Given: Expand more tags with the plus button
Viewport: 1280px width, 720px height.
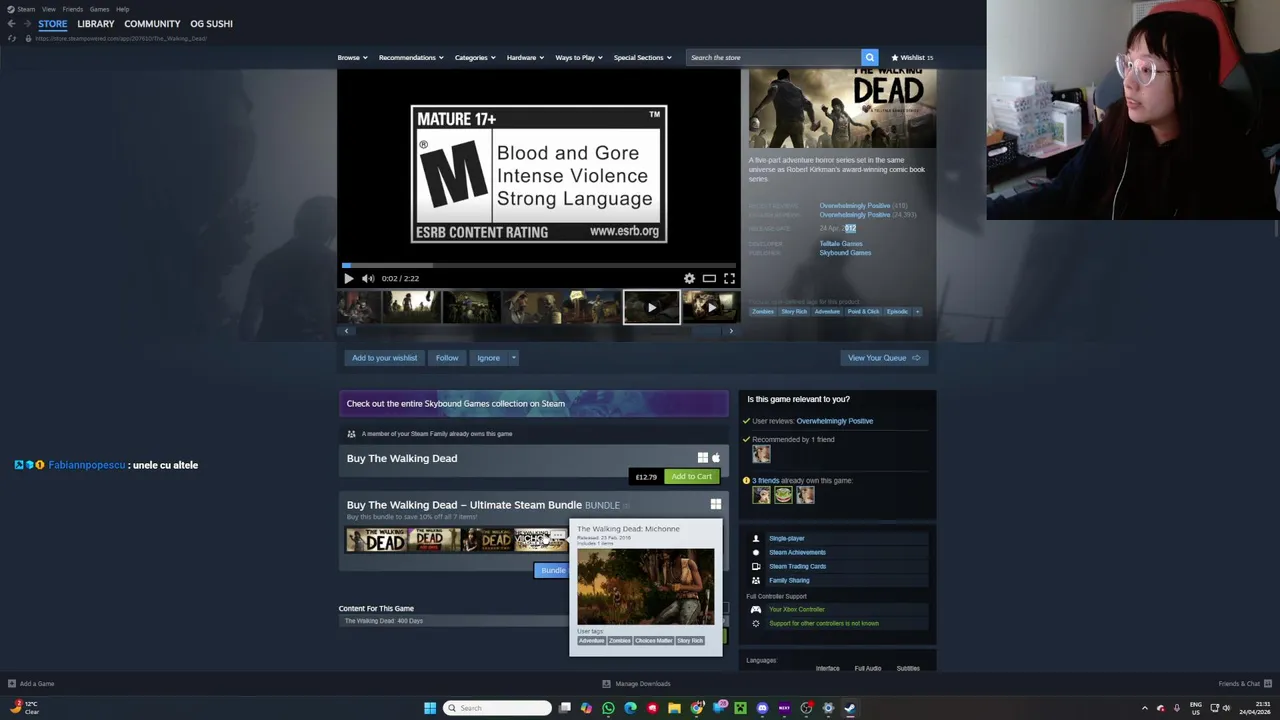Looking at the screenshot, I should click(x=917, y=311).
